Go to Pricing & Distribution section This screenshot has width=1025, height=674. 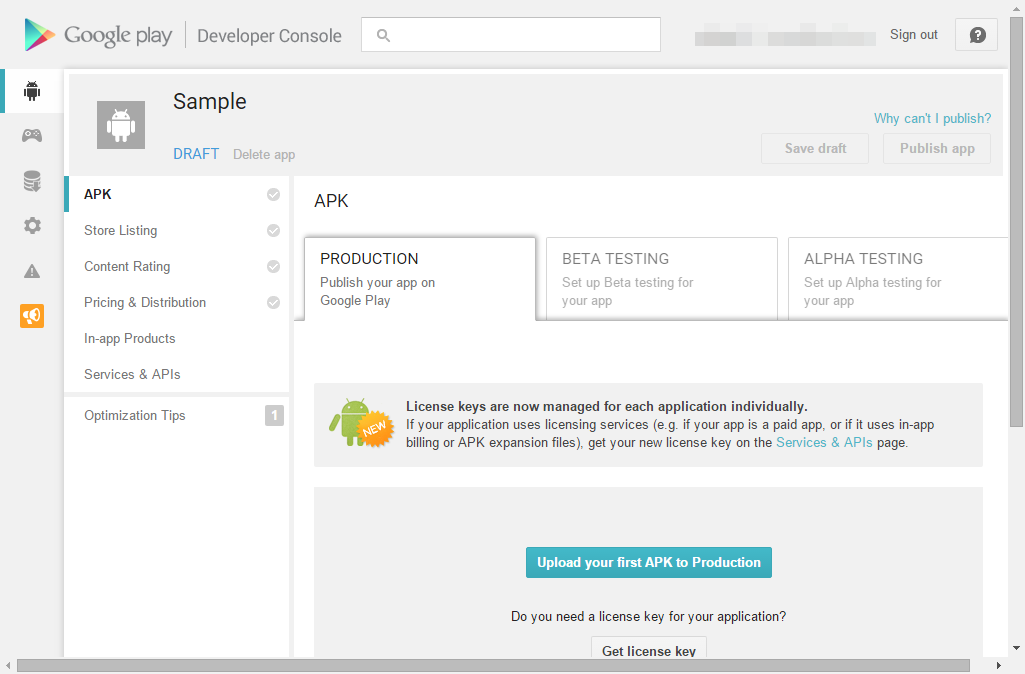tap(145, 302)
